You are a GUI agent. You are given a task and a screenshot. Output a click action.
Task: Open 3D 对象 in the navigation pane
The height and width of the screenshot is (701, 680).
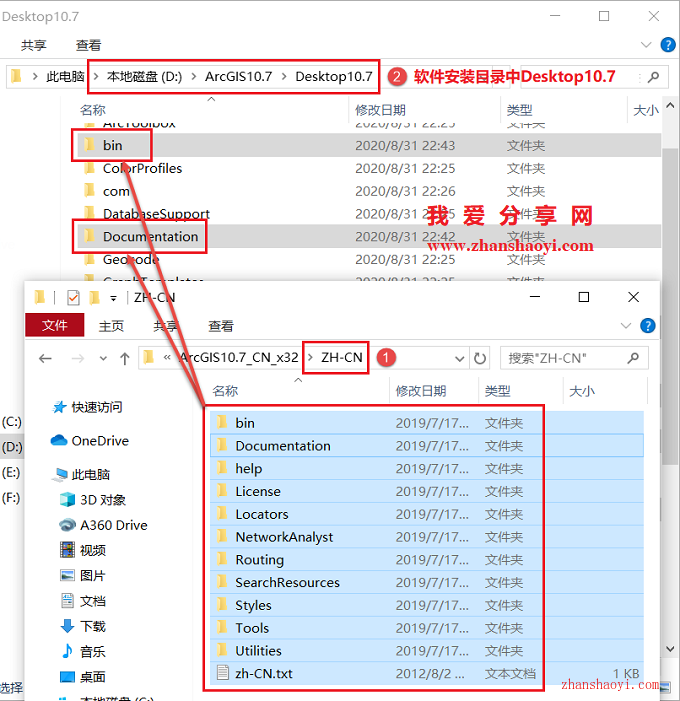point(93,499)
